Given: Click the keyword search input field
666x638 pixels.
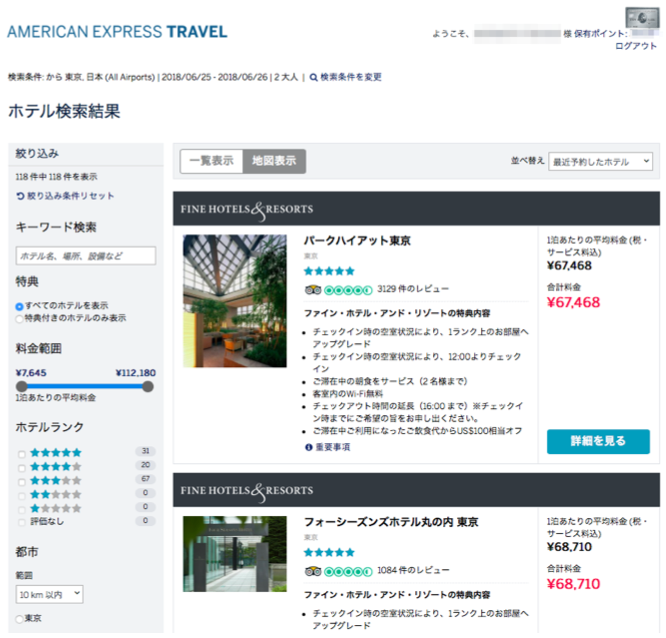Looking at the screenshot, I should pos(86,256).
